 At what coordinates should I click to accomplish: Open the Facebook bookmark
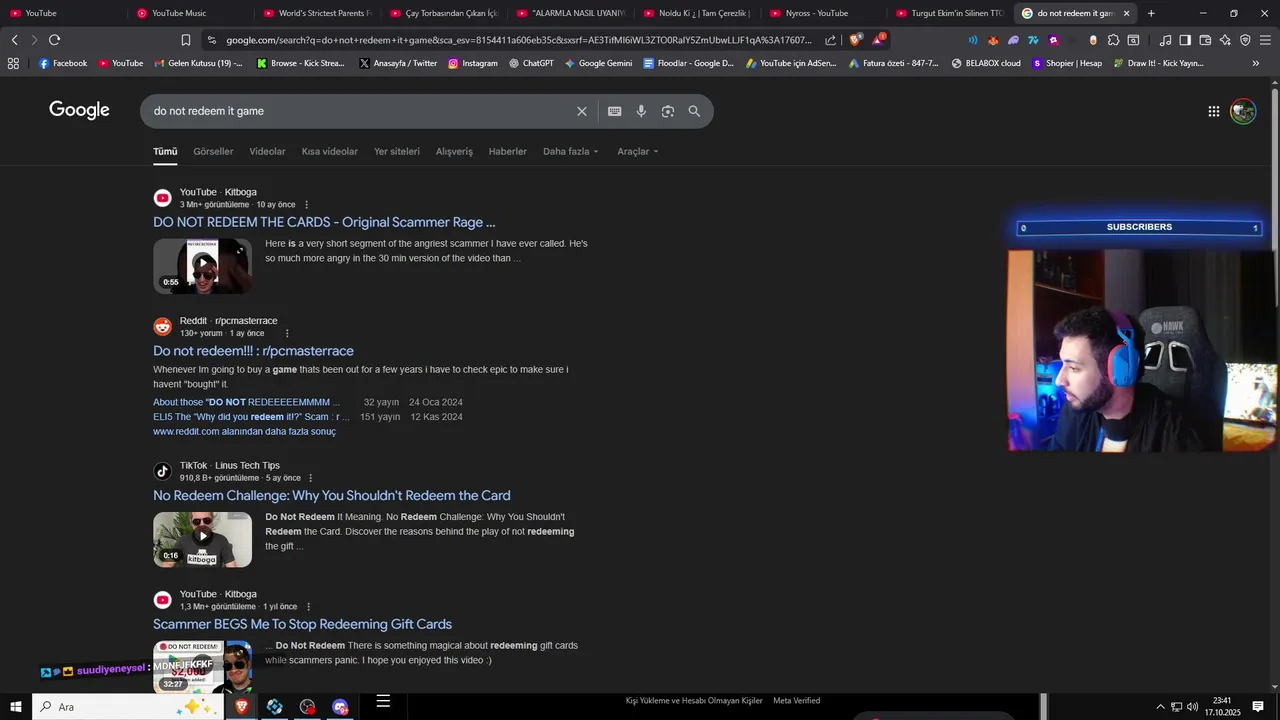click(63, 63)
